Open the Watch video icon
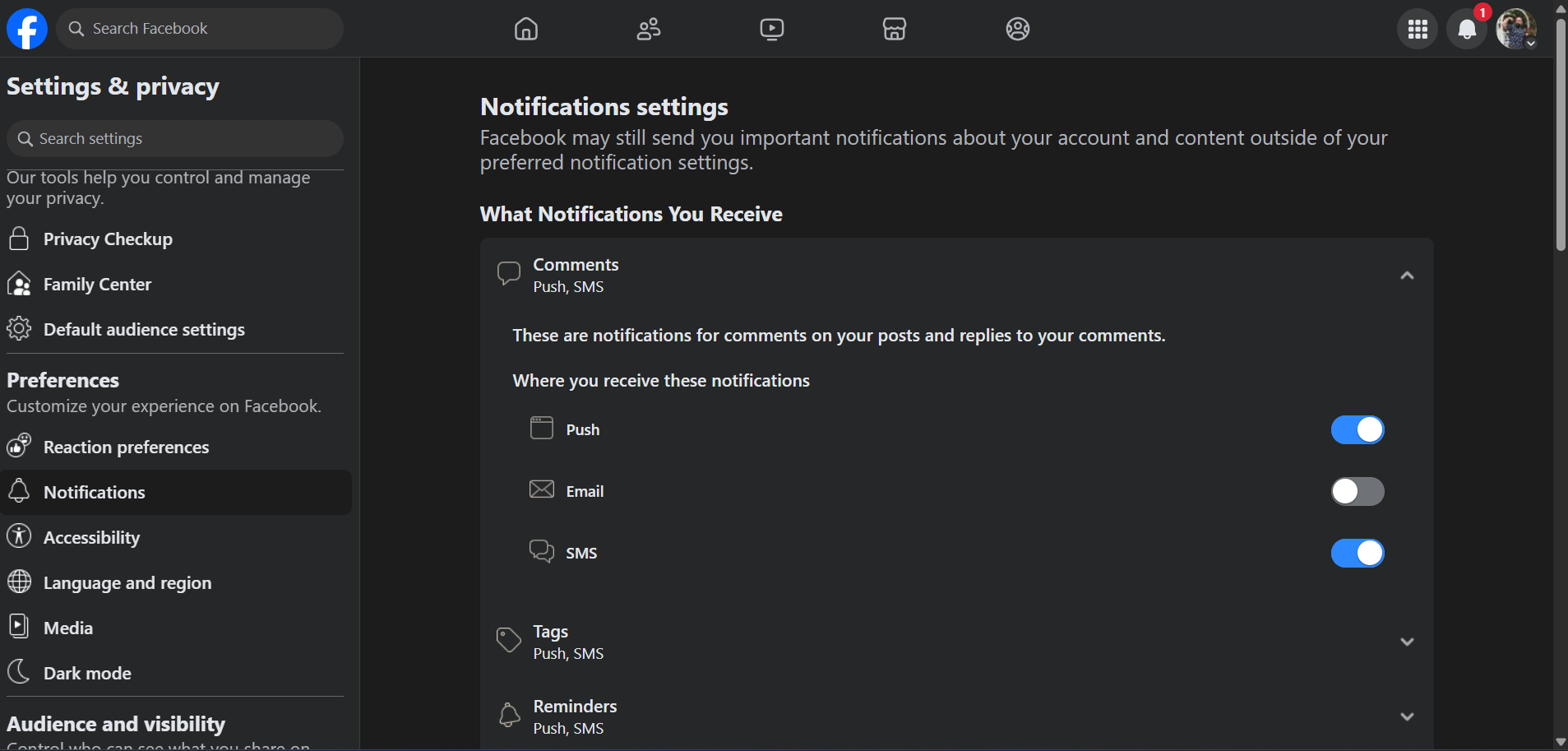The width and height of the screenshot is (1568, 751). pyautogui.click(x=772, y=29)
